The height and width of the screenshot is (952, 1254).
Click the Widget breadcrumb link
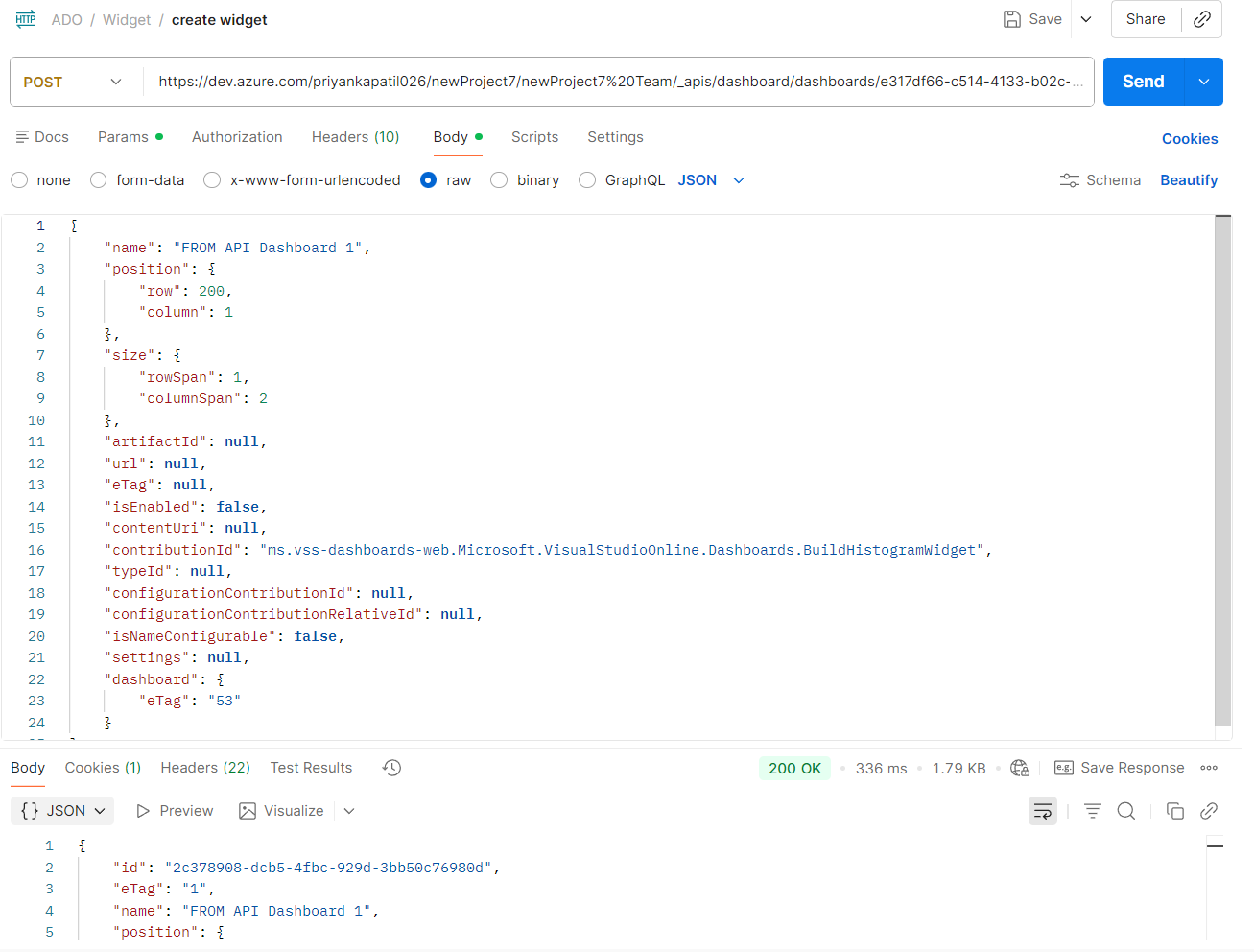coord(127,20)
